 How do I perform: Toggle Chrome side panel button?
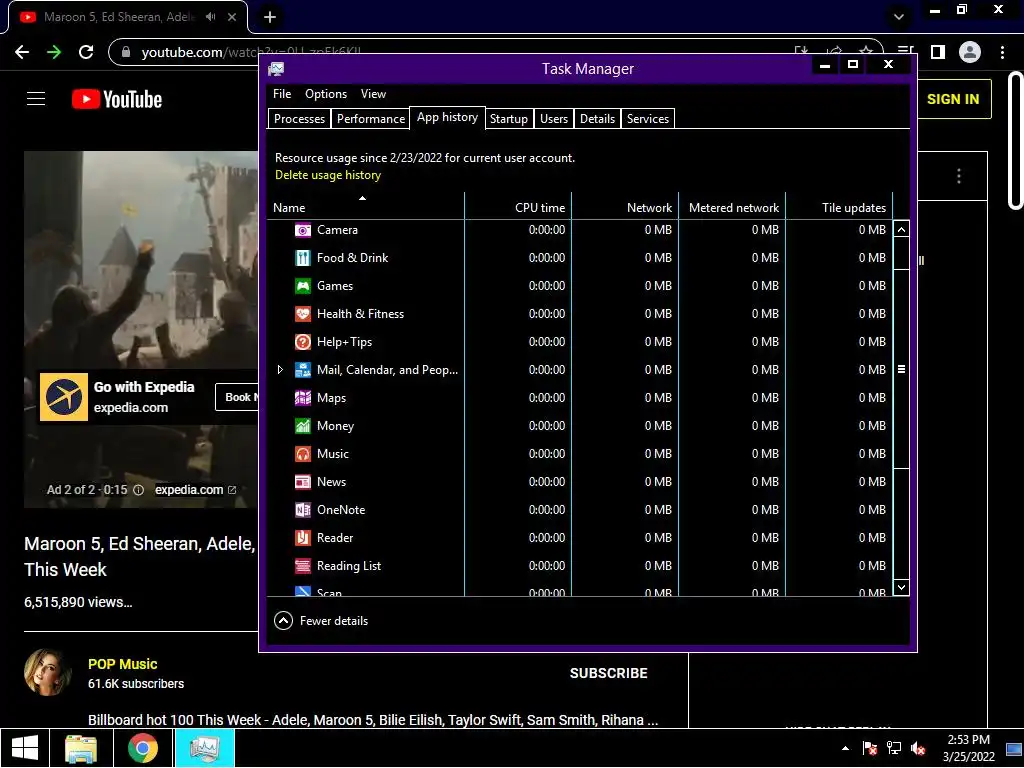938,52
